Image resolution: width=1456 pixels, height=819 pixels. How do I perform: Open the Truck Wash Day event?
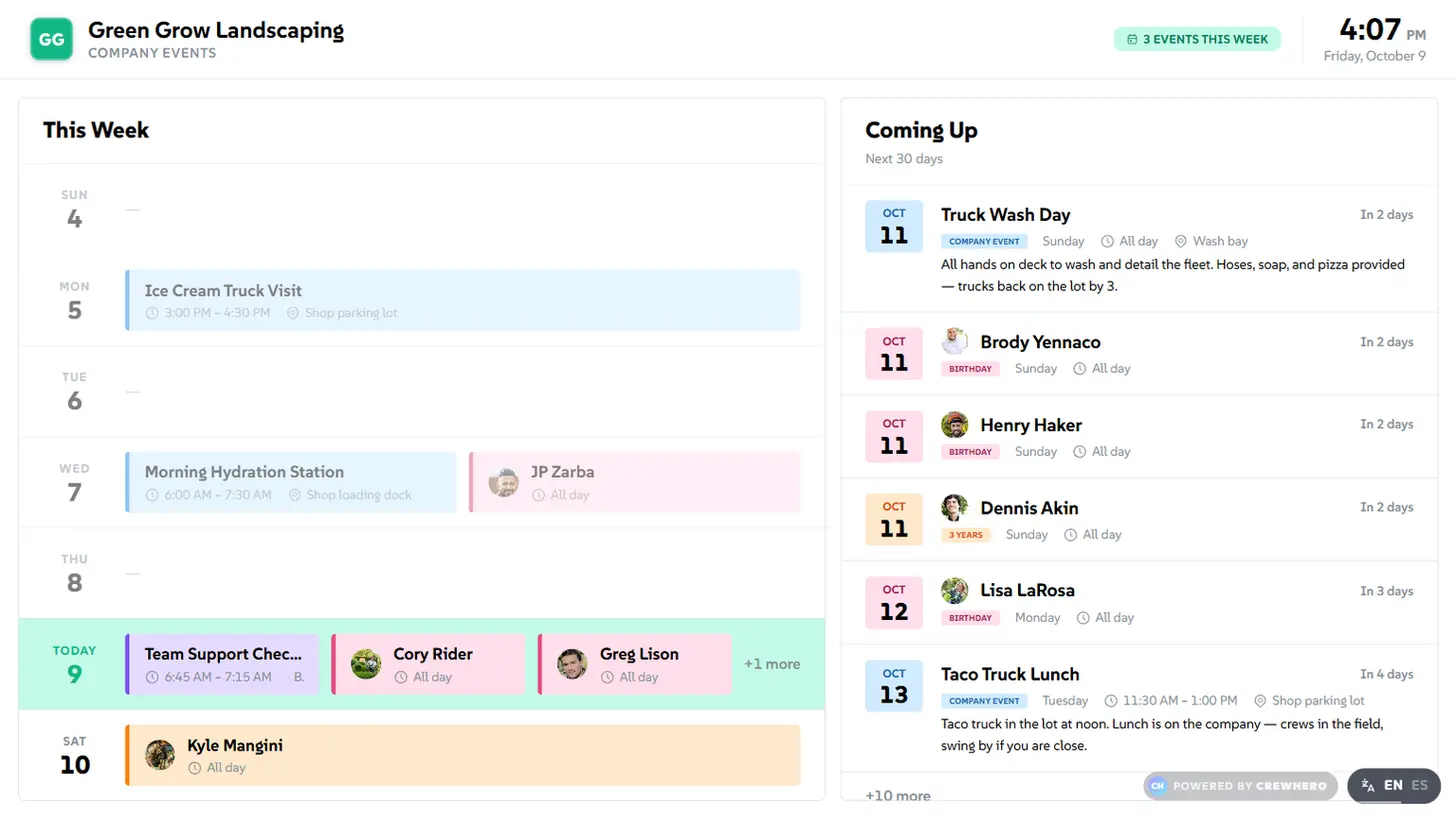[1139, 249]
